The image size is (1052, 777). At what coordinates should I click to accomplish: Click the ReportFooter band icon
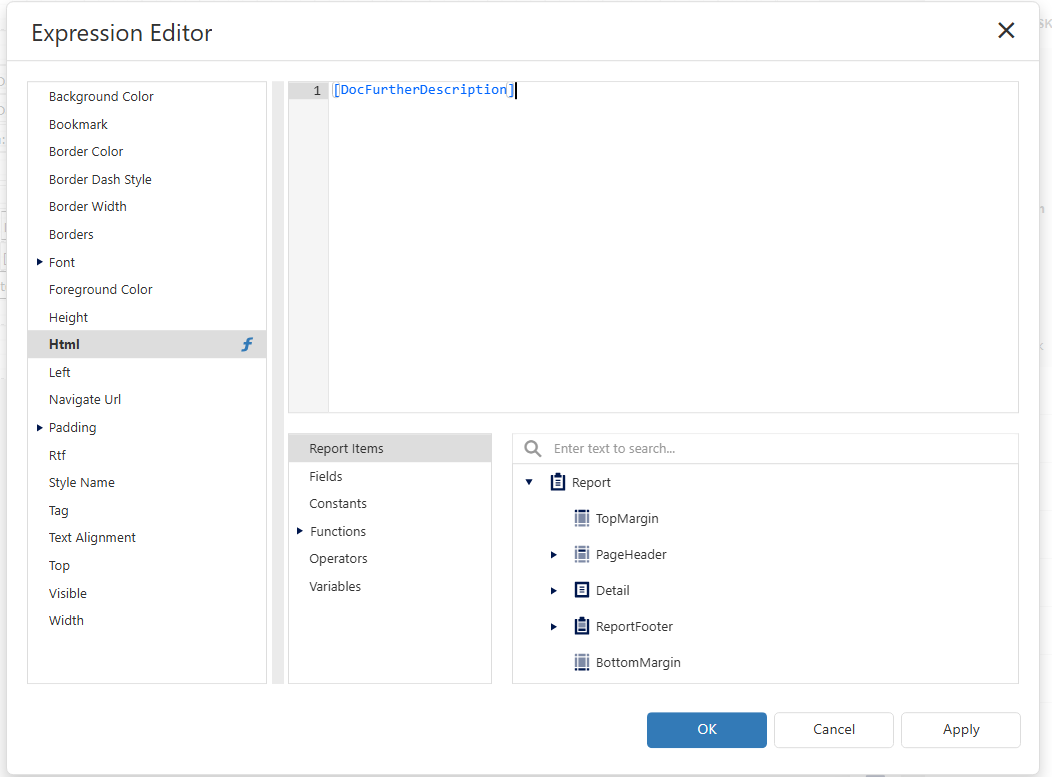coord(582,626)
